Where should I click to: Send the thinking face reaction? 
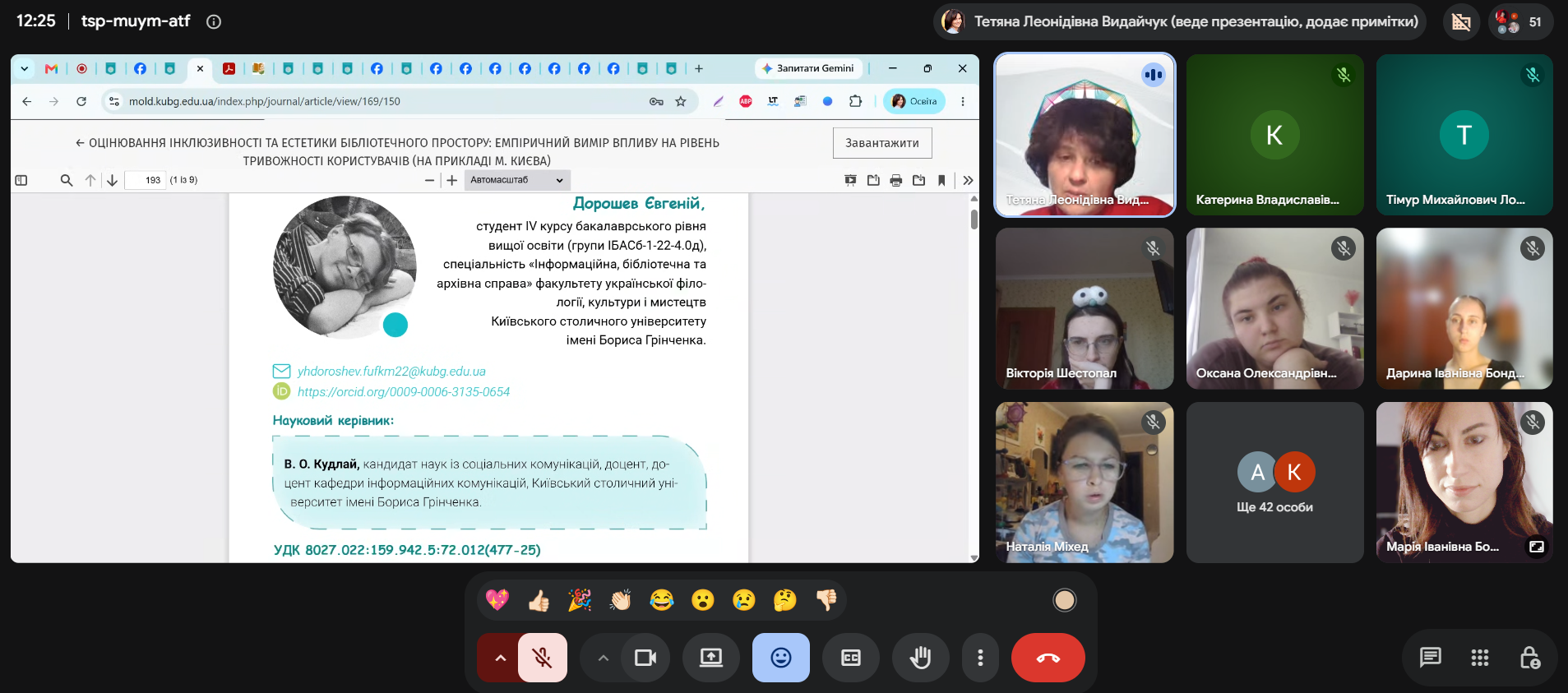tap(785, 600)
